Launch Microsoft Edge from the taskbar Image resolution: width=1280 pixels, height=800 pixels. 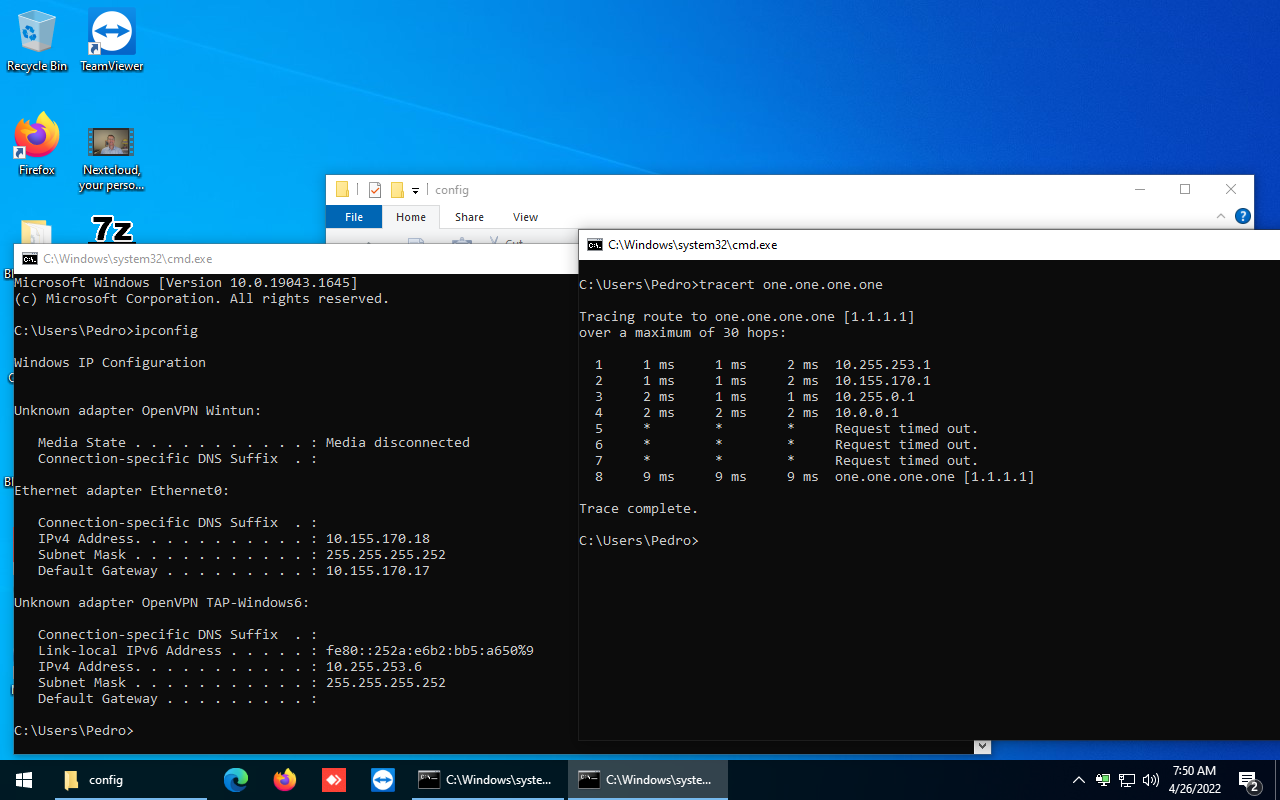click(x=235, y=779)
